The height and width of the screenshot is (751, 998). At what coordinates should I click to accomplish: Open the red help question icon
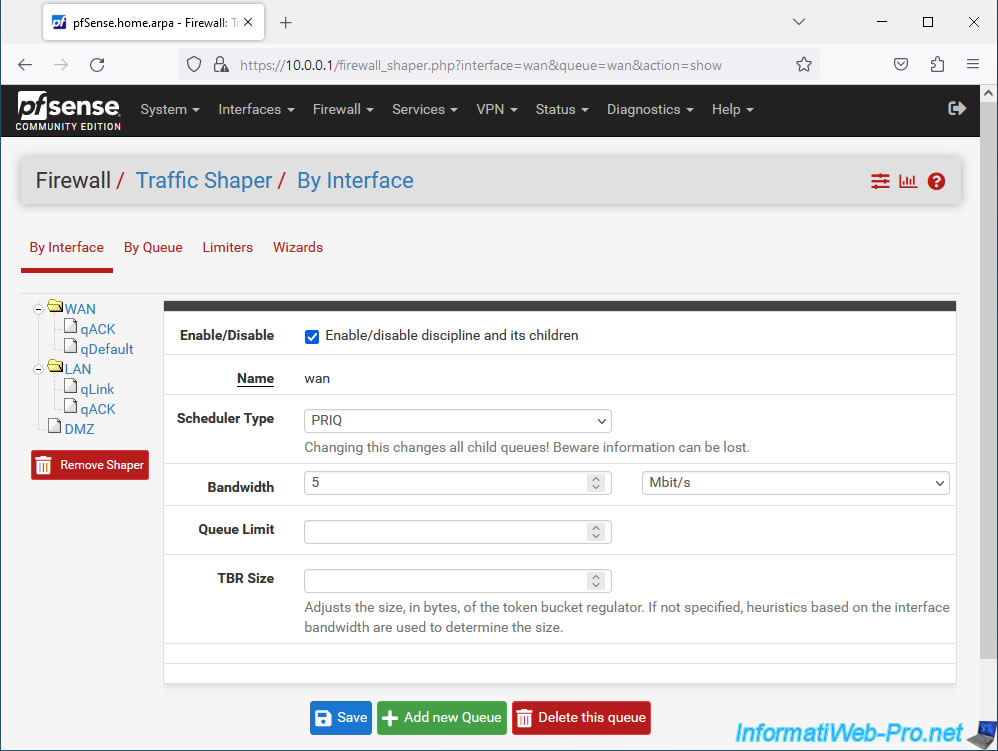[x=936, y=181]
